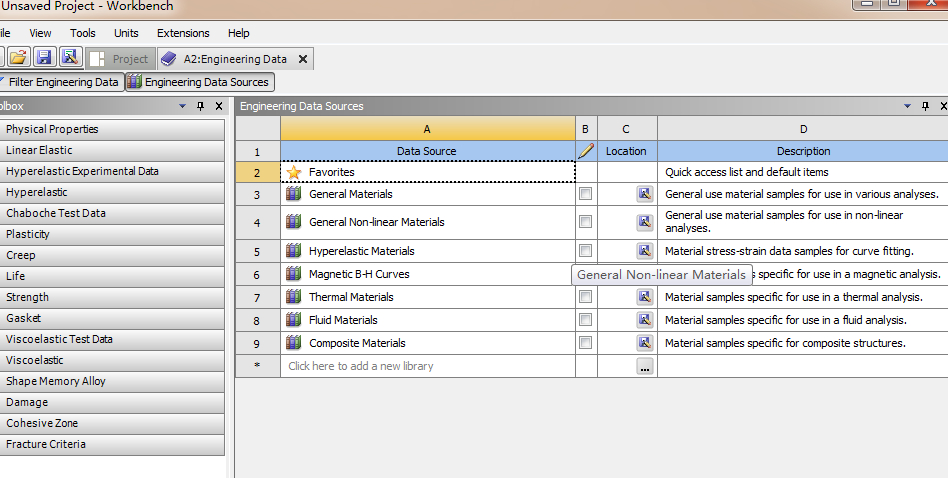This screenshot has height=478, width=948.
Task: Open Toolbox panel dropdown arrow
Action: click(x=183, y=106)
